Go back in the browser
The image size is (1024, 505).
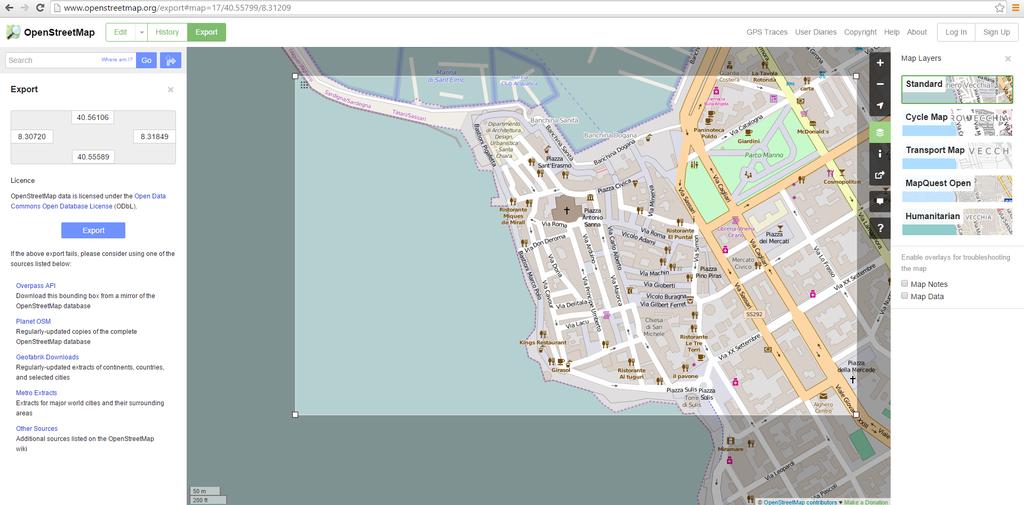(9, 8)
